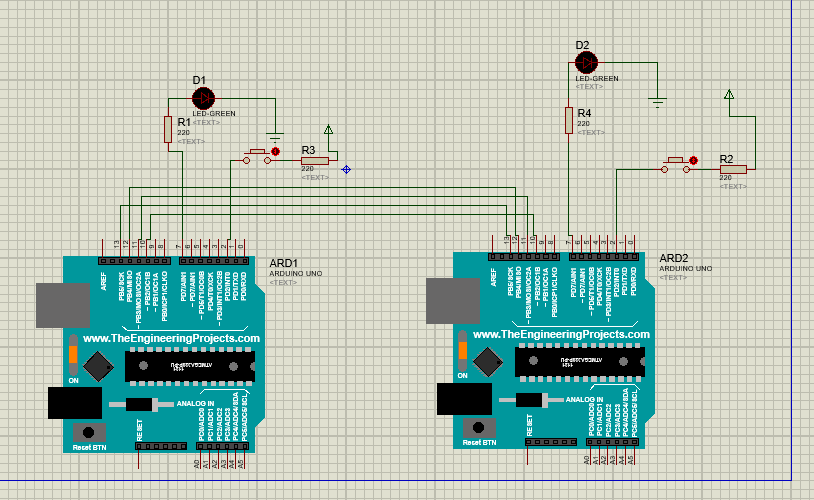This screenshot has height=500, width=814.
Task: Click the LED-GREEN text below D2
Action: (x=597, y=78)
